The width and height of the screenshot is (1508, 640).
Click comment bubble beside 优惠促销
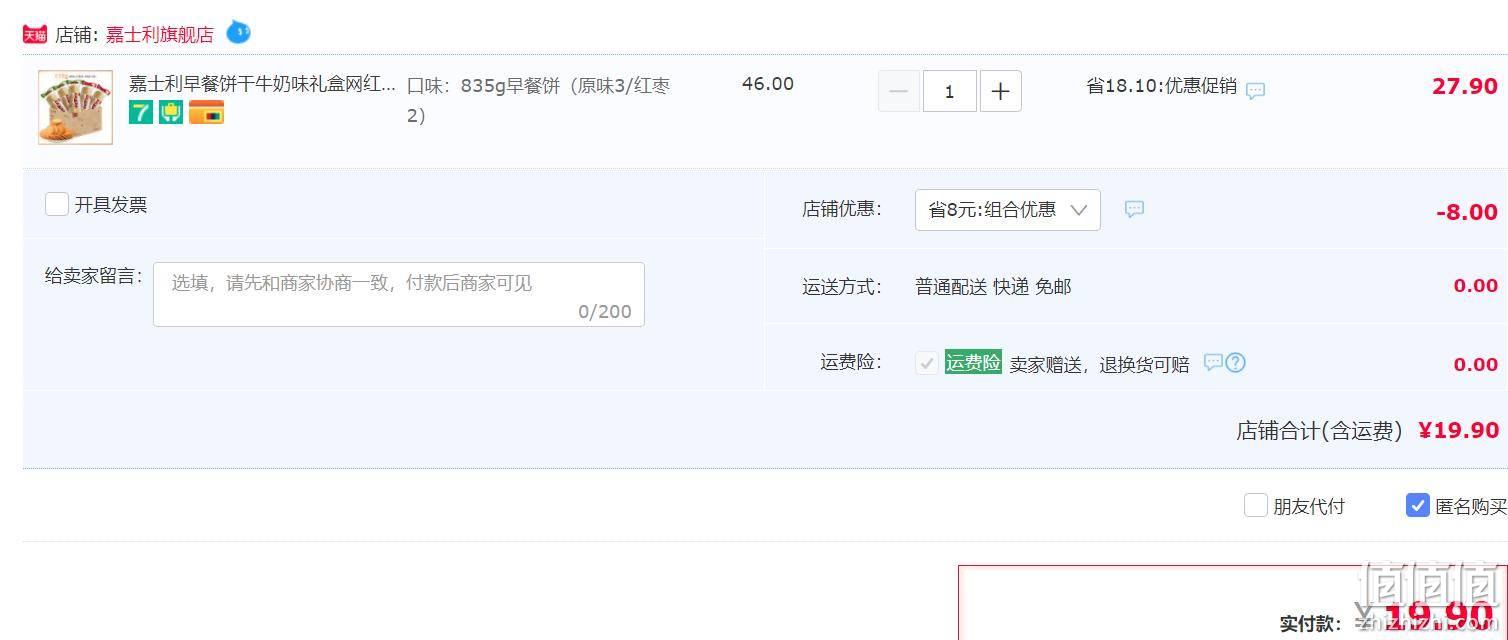(1255, 90)
